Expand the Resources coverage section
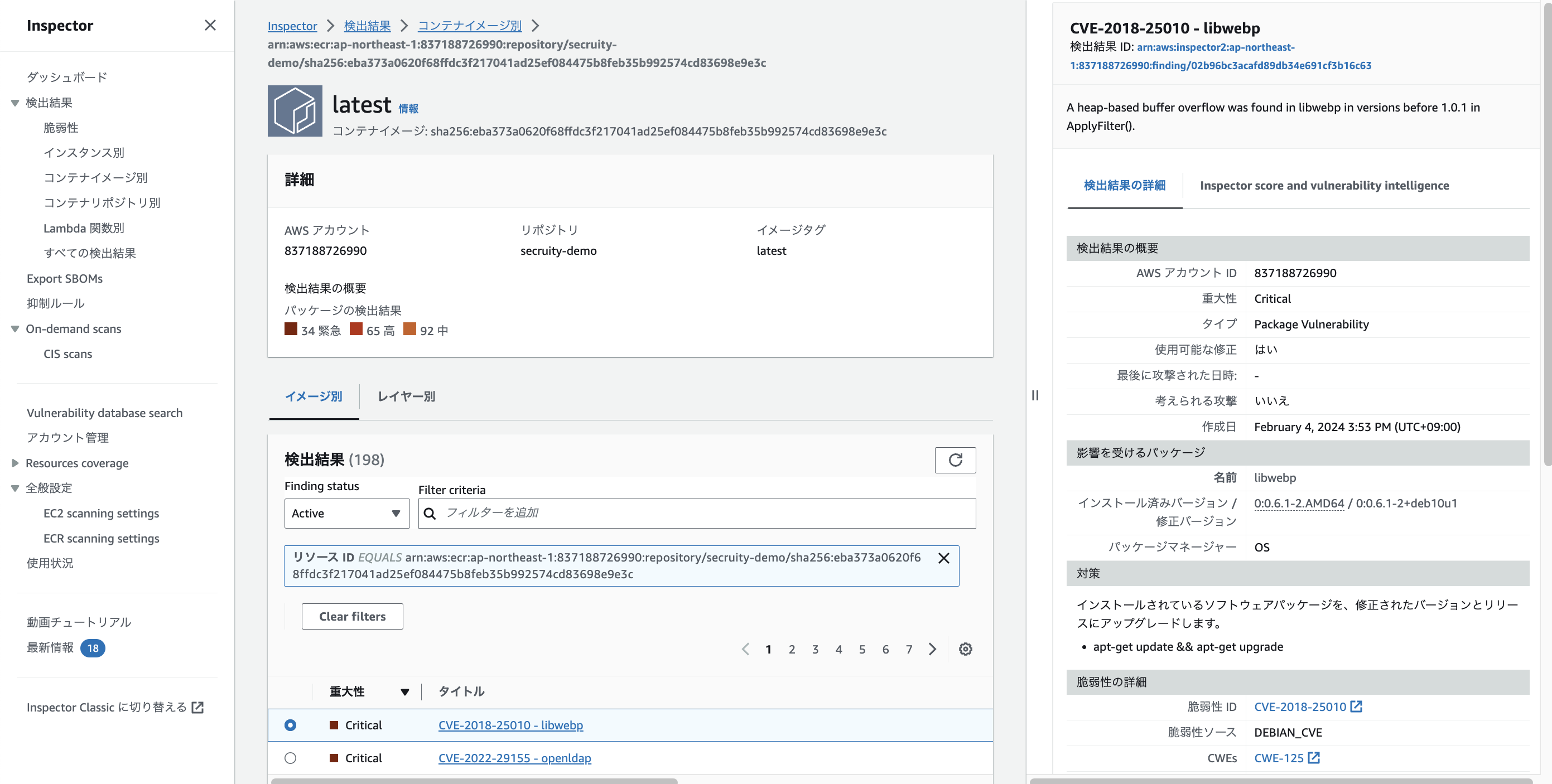Image resolution: width=1552 pixels, height=784 pixels. [x=15, y=463]
